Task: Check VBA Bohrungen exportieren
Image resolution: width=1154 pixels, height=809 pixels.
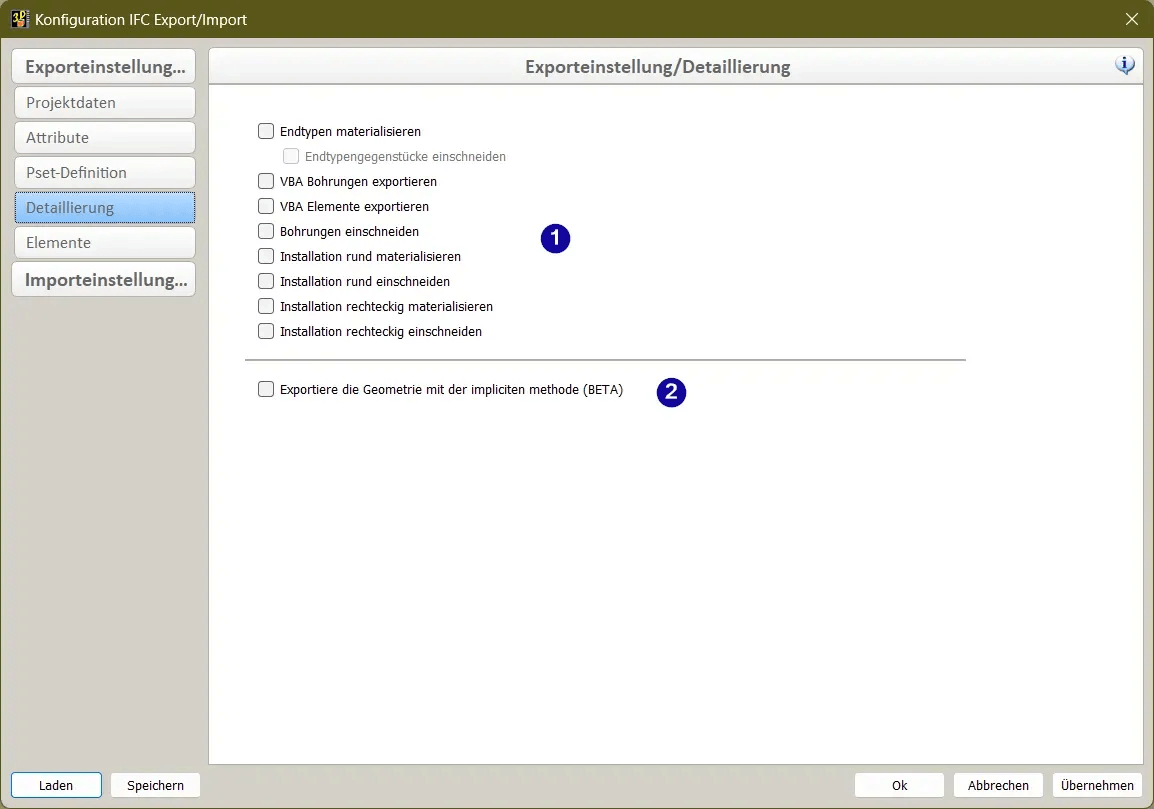Action: (x=266, y=181)
